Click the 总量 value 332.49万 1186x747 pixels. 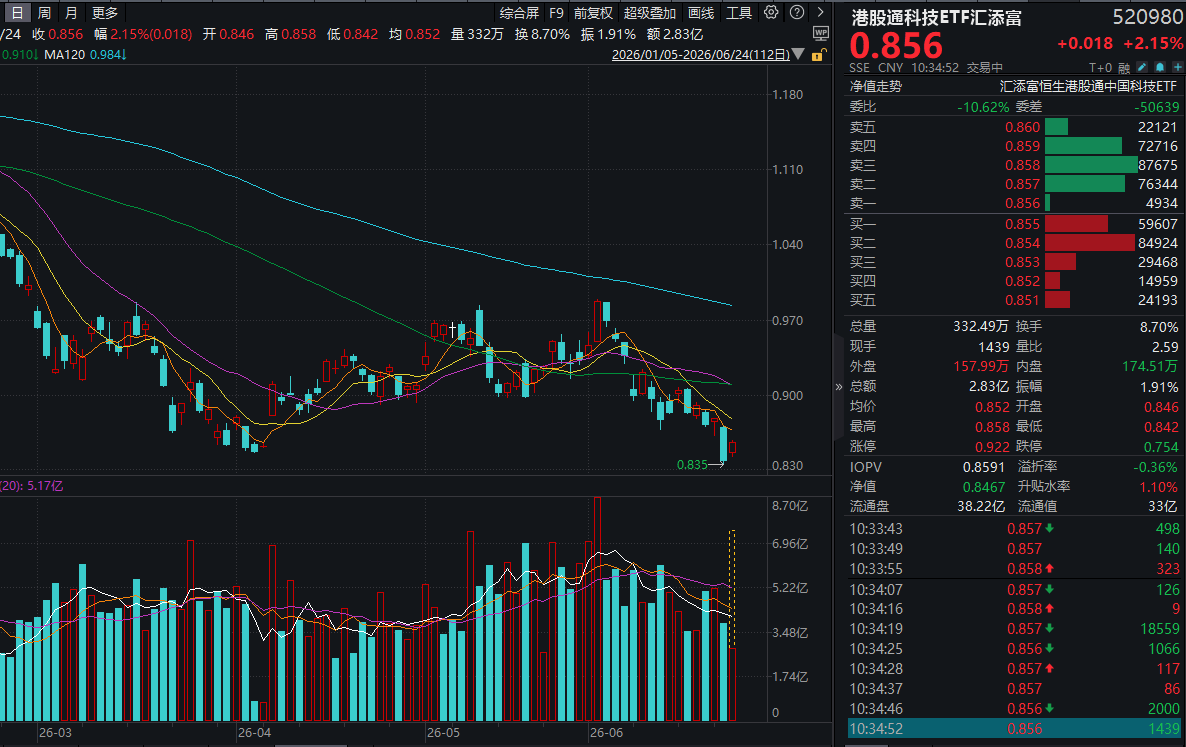980,326
